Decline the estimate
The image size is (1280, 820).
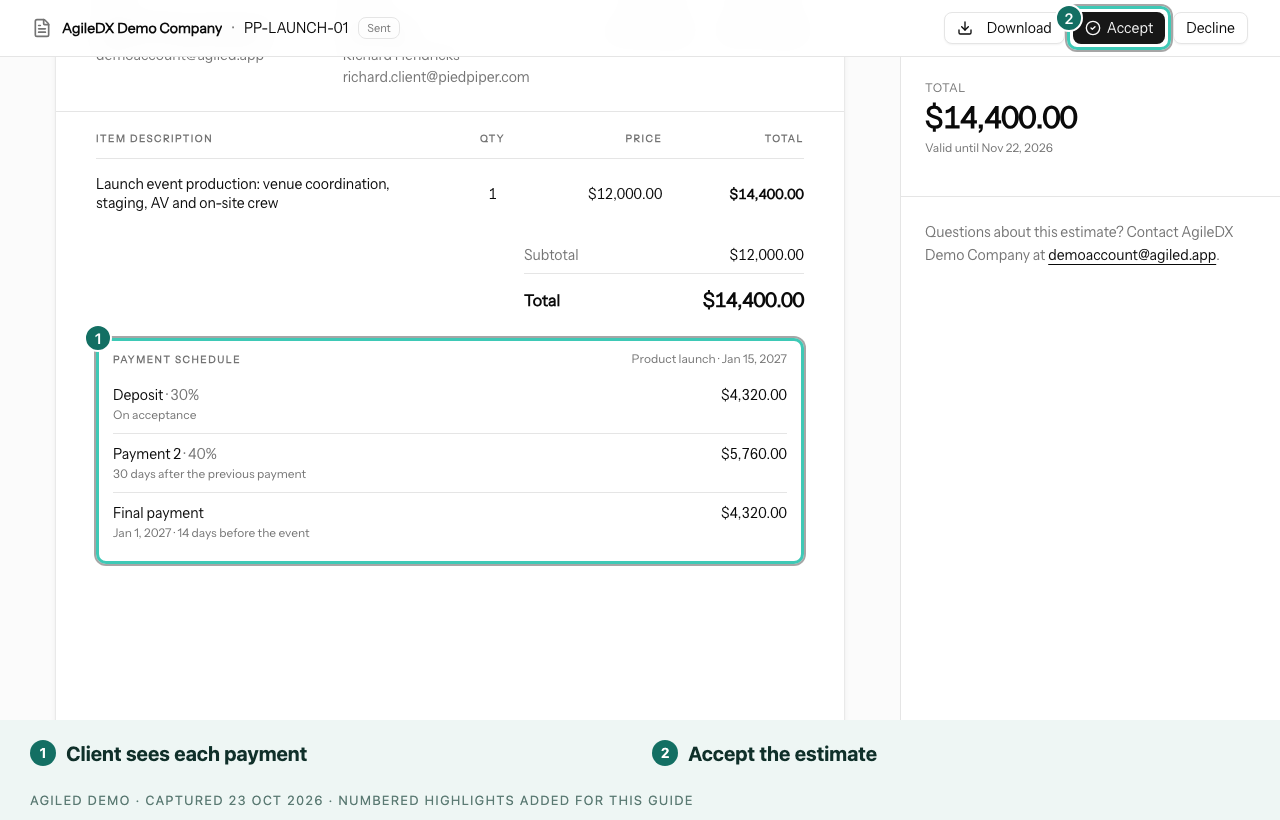click(1210, 28)
